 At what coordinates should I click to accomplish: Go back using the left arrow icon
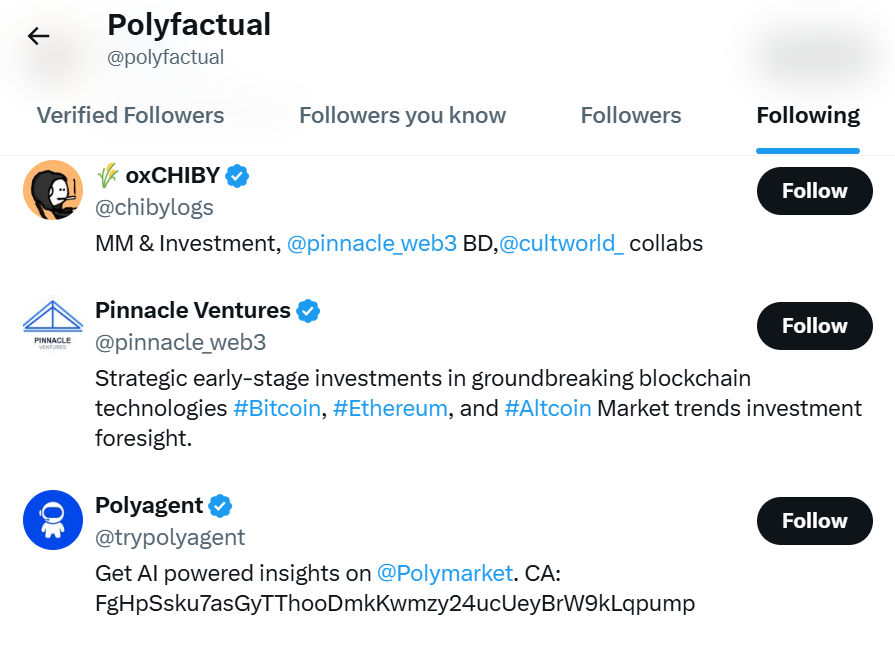point(38,36)
